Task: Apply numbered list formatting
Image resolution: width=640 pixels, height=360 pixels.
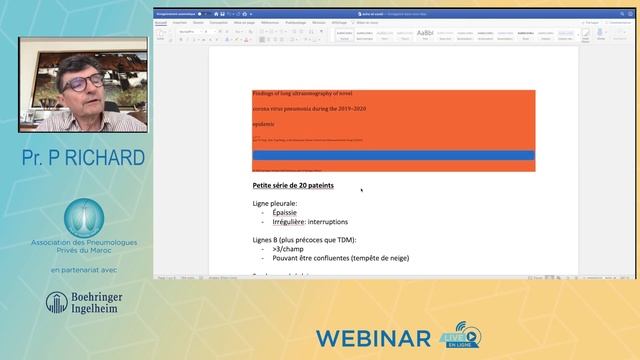Action: 271,32
